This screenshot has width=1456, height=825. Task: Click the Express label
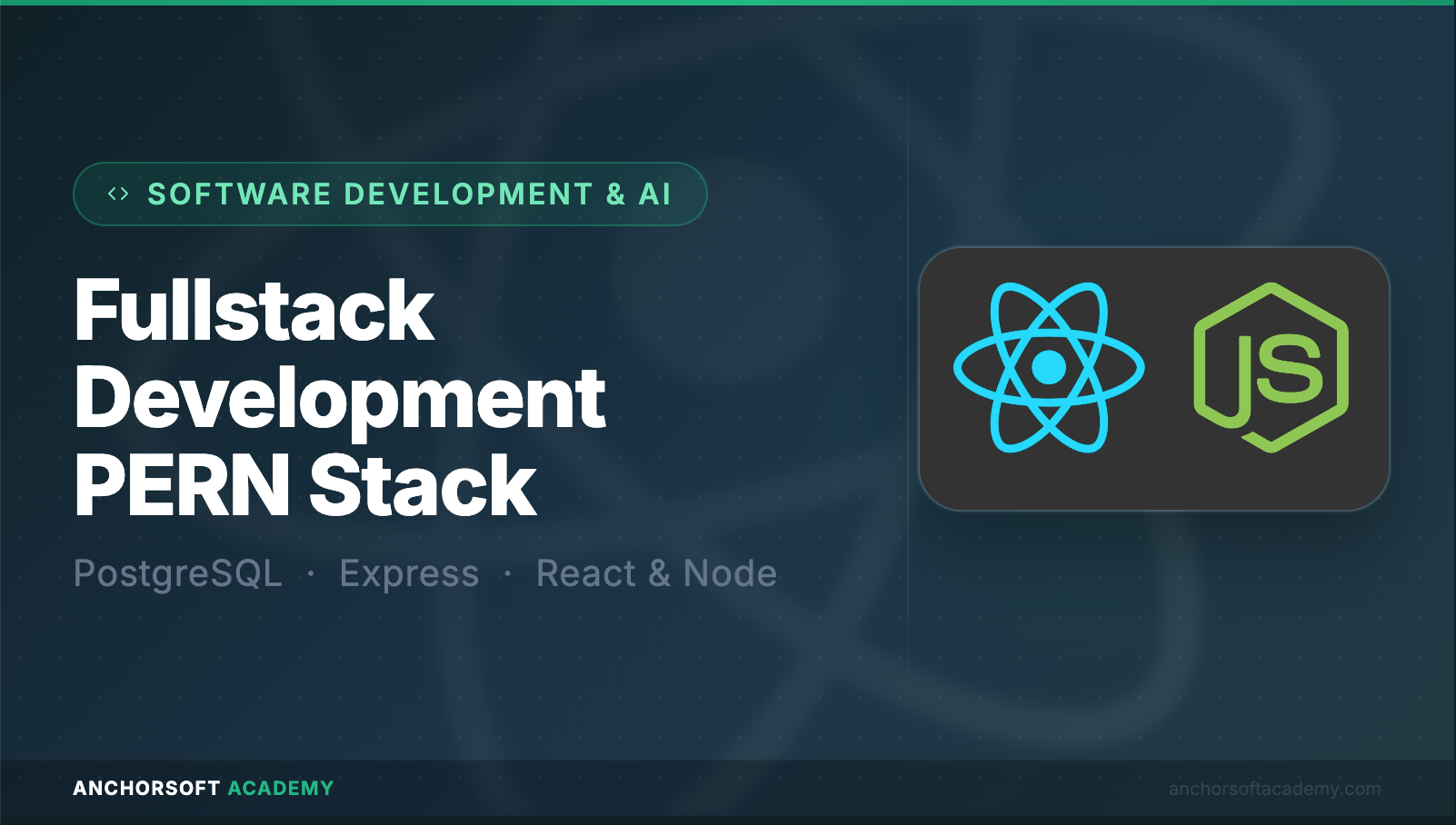click(409, 573)
